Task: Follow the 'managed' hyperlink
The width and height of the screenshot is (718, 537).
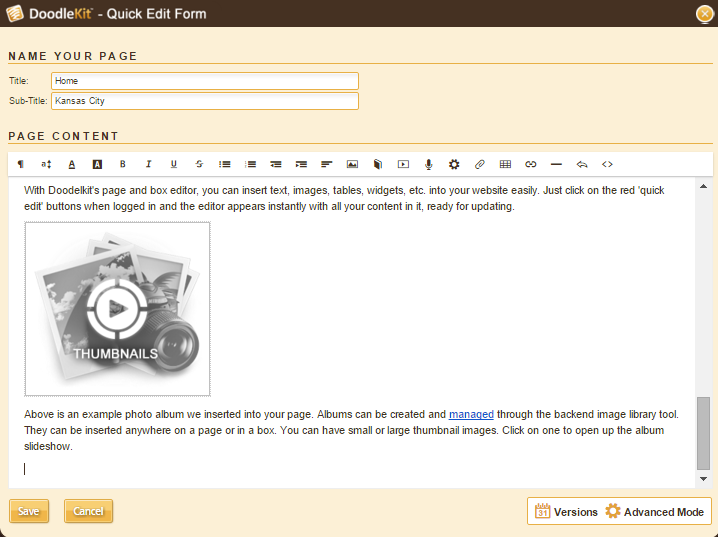Action: [471, 414]
